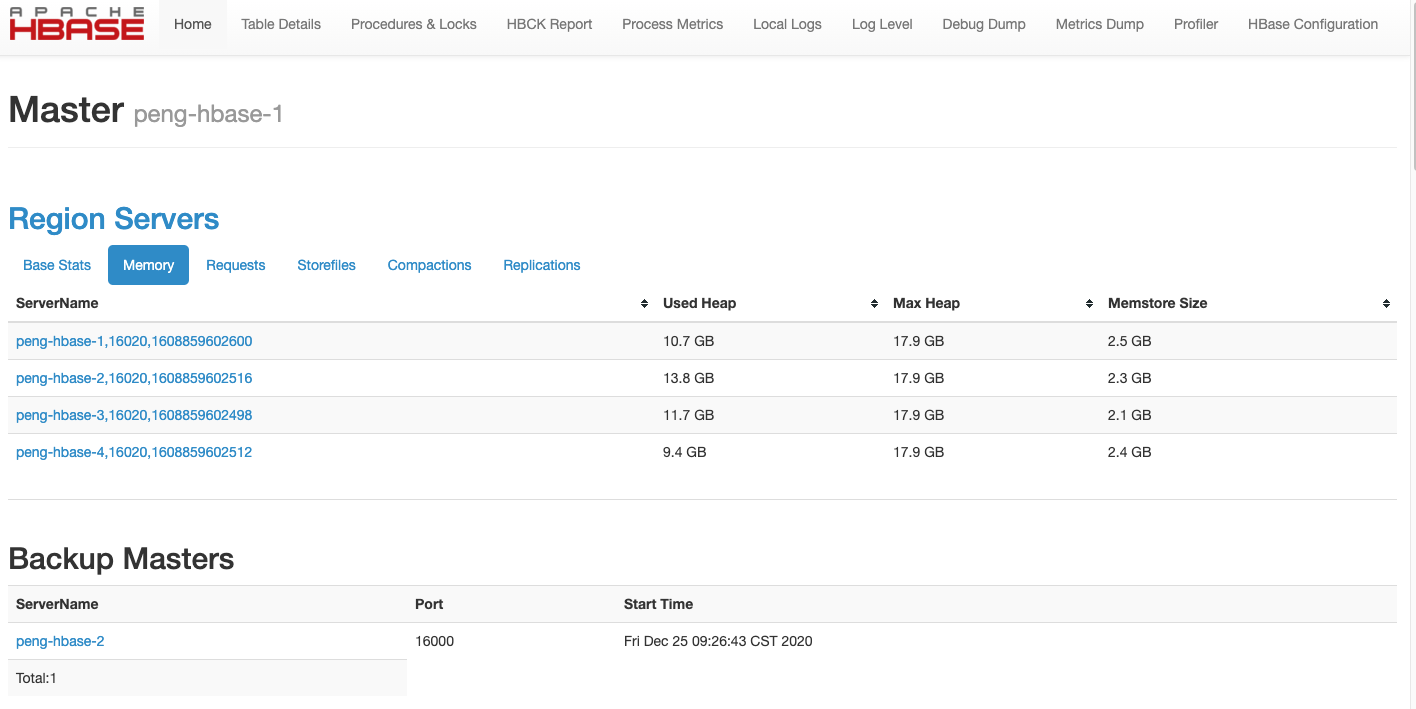Open the Profiler page
Viewport: 1416px width, 709px height.
click(1196, 24)
